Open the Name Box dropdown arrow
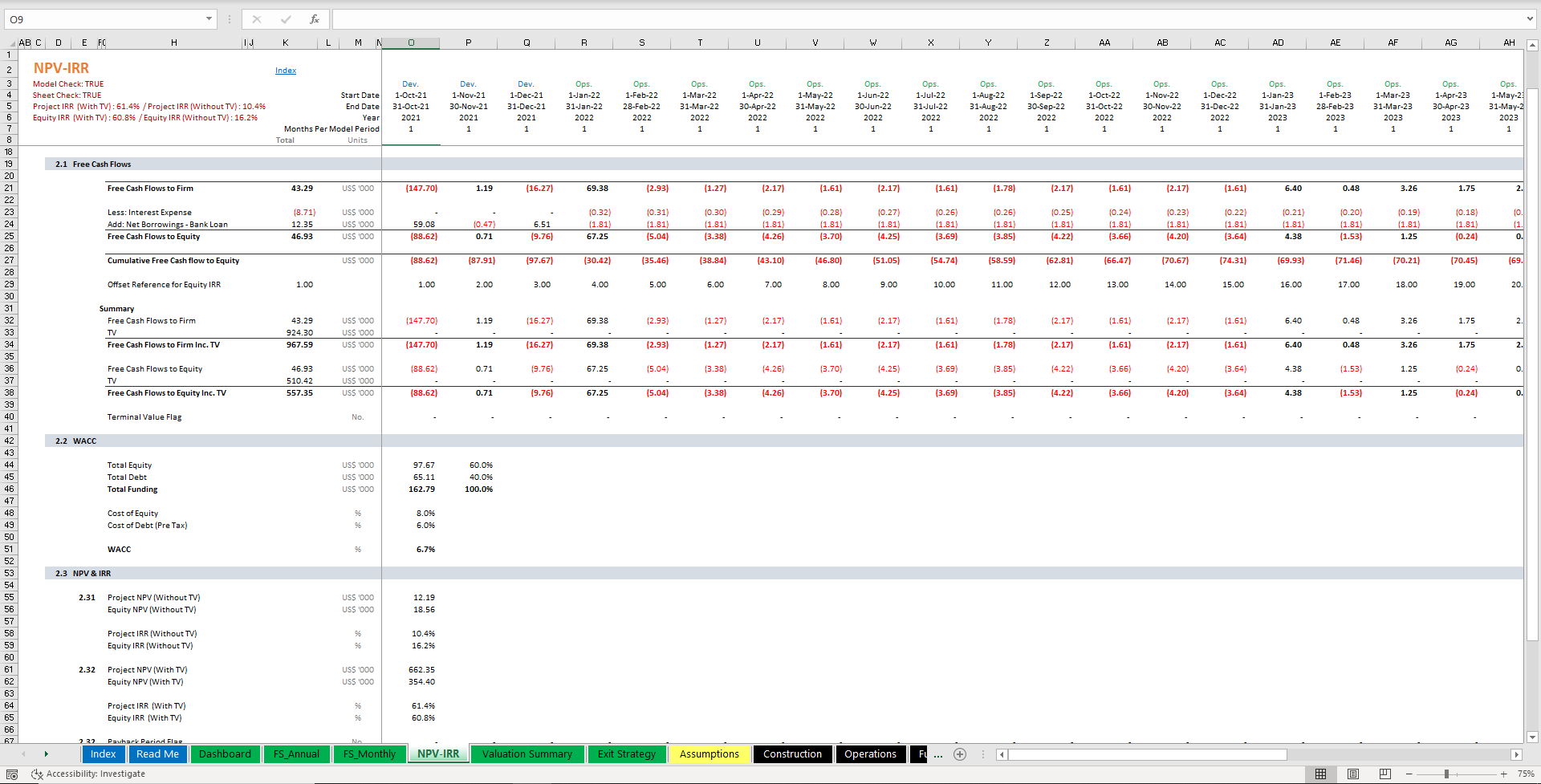This screenshot has height=784, width=1541. (x=209, y=18)
